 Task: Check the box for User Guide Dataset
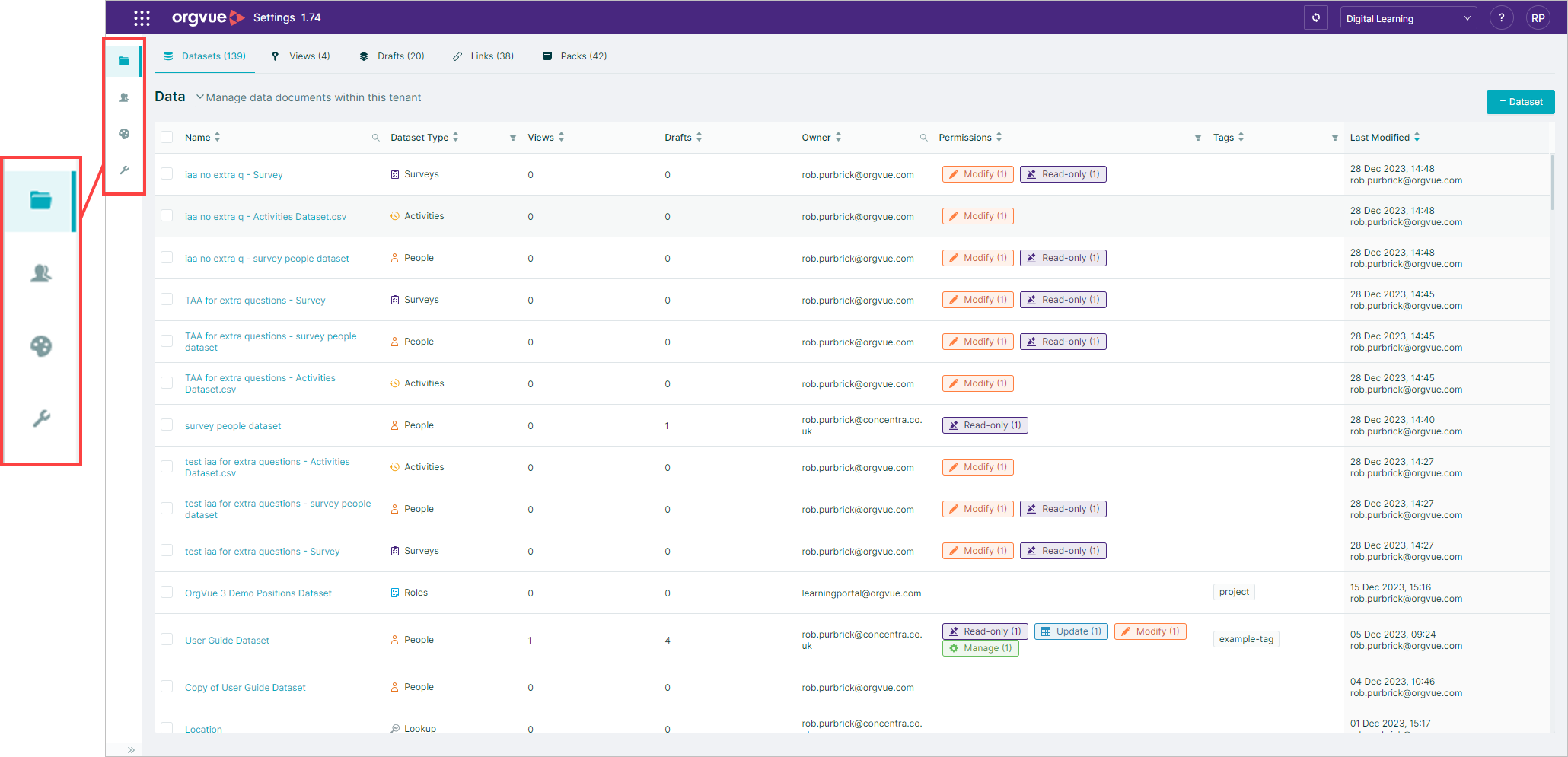tap(167, 640)
